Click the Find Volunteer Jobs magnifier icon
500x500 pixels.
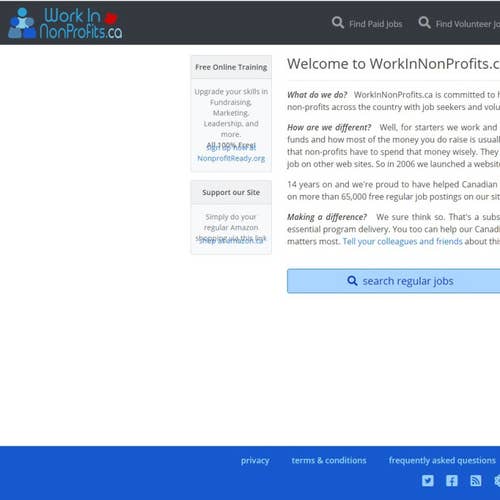pos(424,23)
